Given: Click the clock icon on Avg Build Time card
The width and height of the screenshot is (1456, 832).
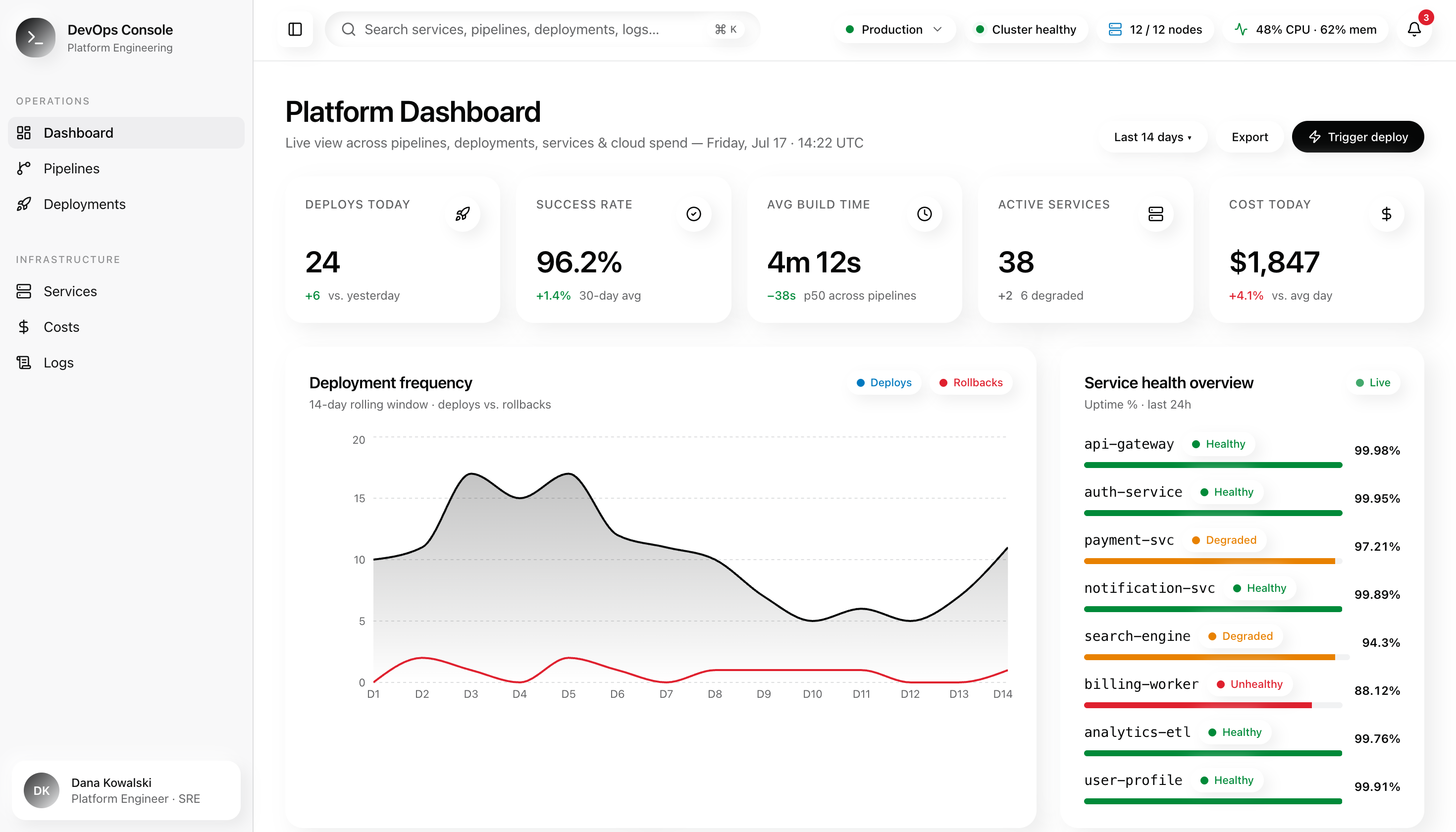Looking at the screenshot, I should 925,214.
